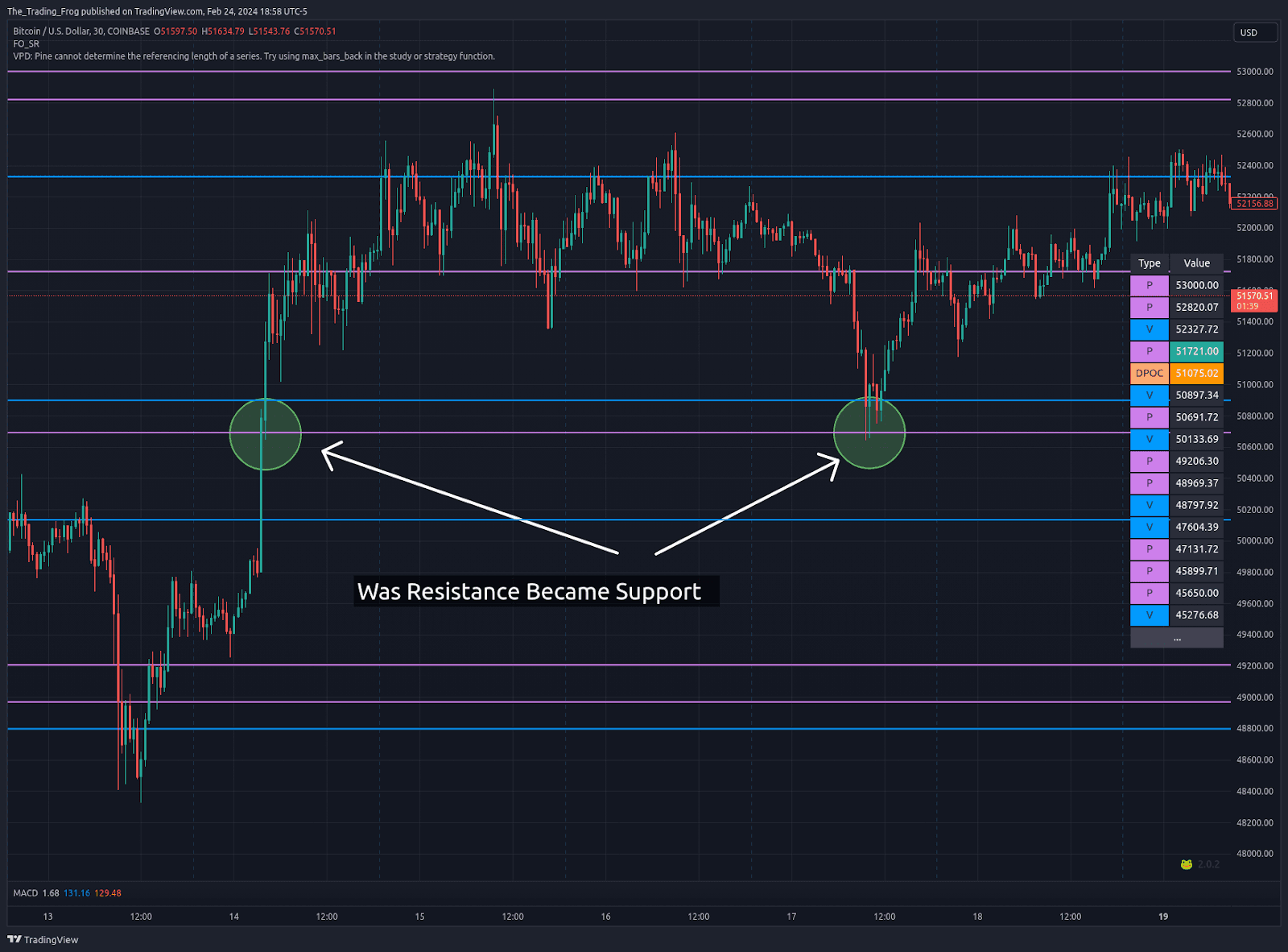Select the table value 49206.30

(1196, 462)
